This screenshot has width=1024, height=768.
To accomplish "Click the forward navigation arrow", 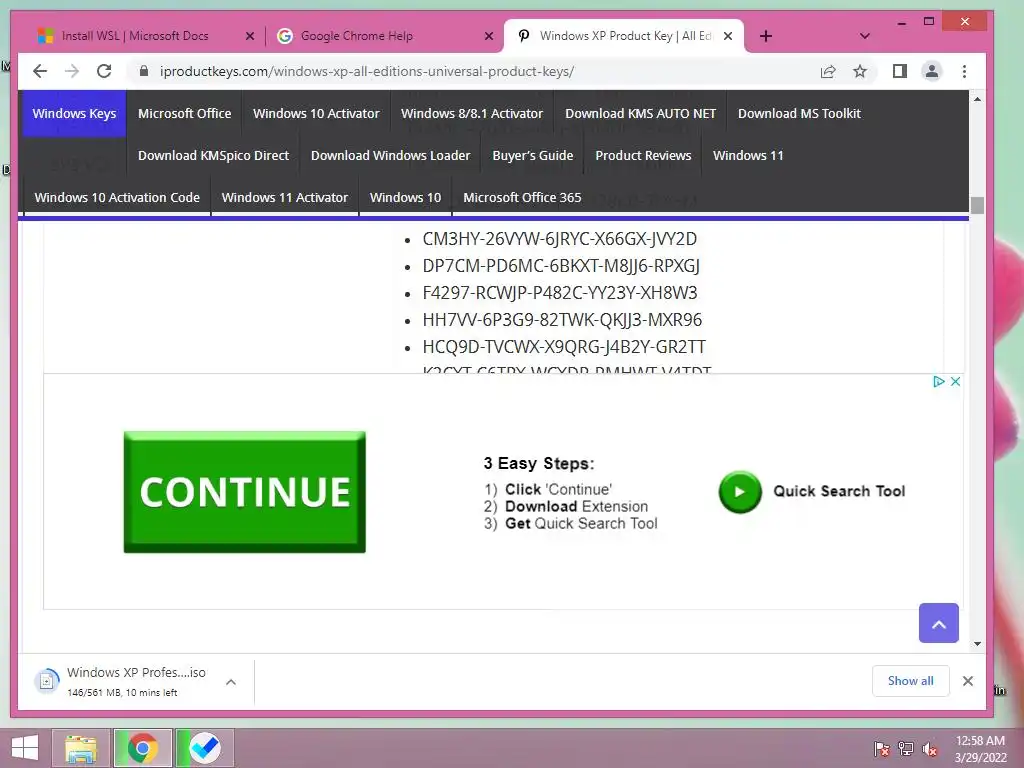I will [x=72, y=71].
